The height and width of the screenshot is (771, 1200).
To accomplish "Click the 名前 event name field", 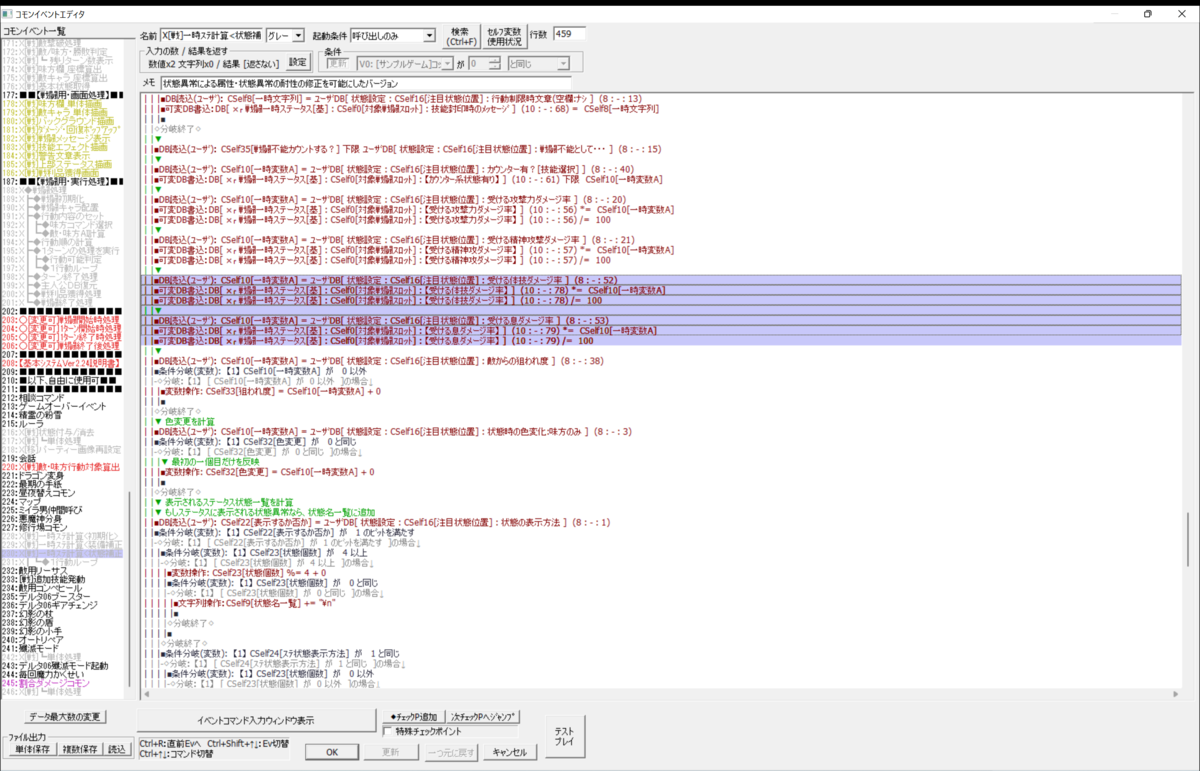I will (x=211, y=36).
